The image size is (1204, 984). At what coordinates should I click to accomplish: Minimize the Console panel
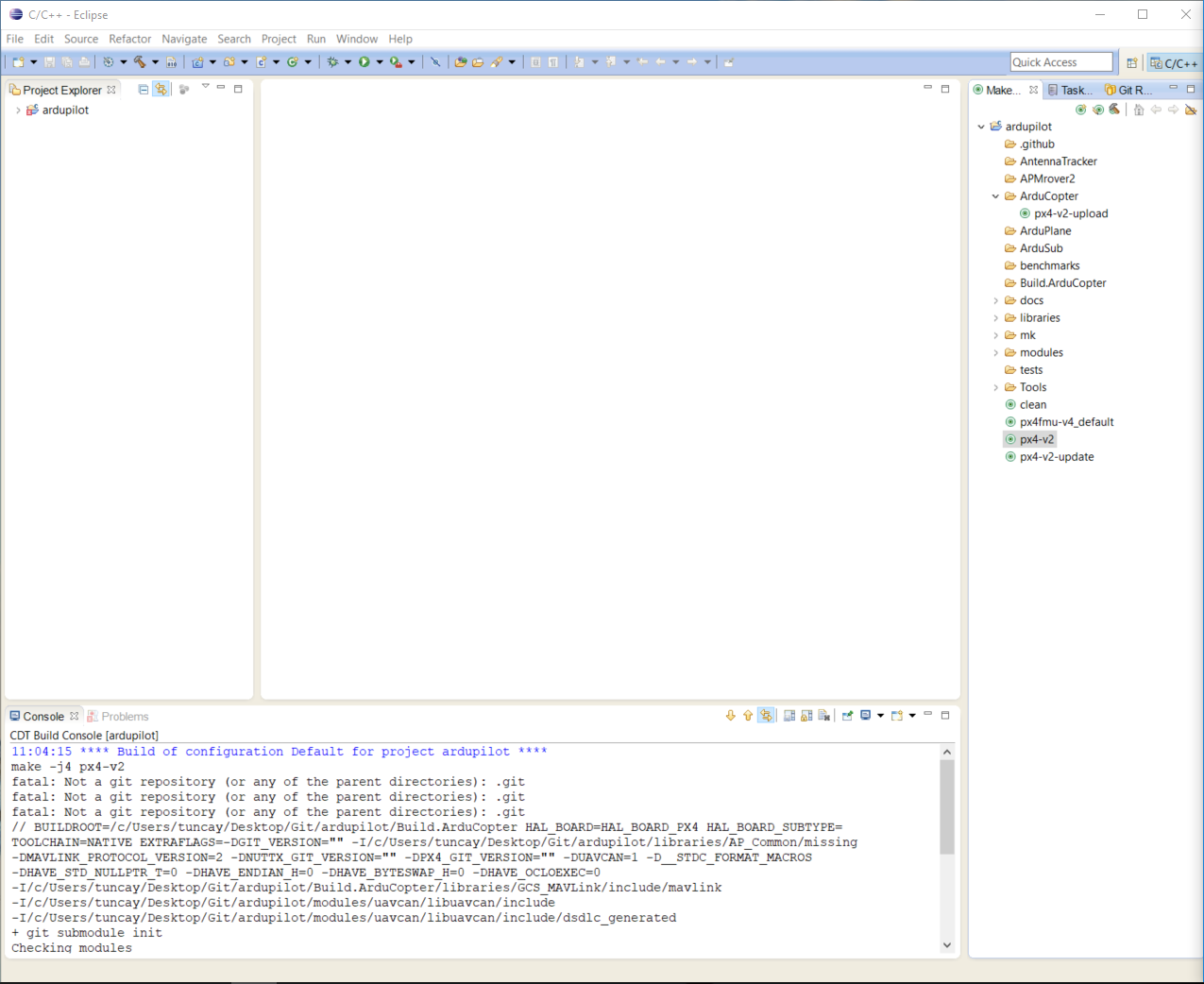coord(927,713)
